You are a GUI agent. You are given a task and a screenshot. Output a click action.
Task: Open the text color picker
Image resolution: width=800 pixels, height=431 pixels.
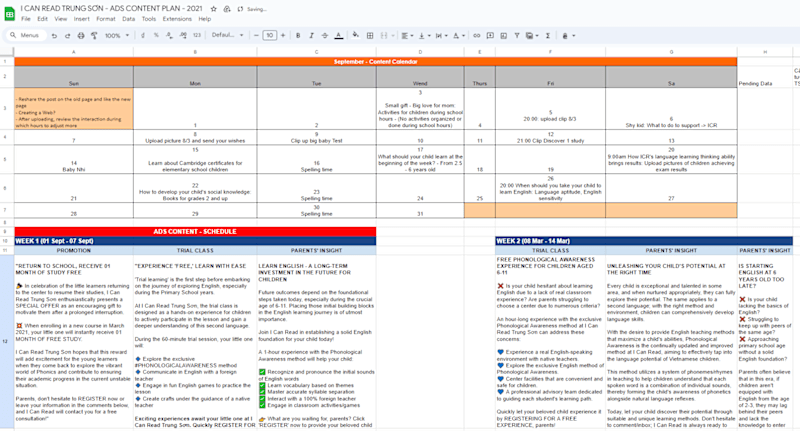[338, 36]
